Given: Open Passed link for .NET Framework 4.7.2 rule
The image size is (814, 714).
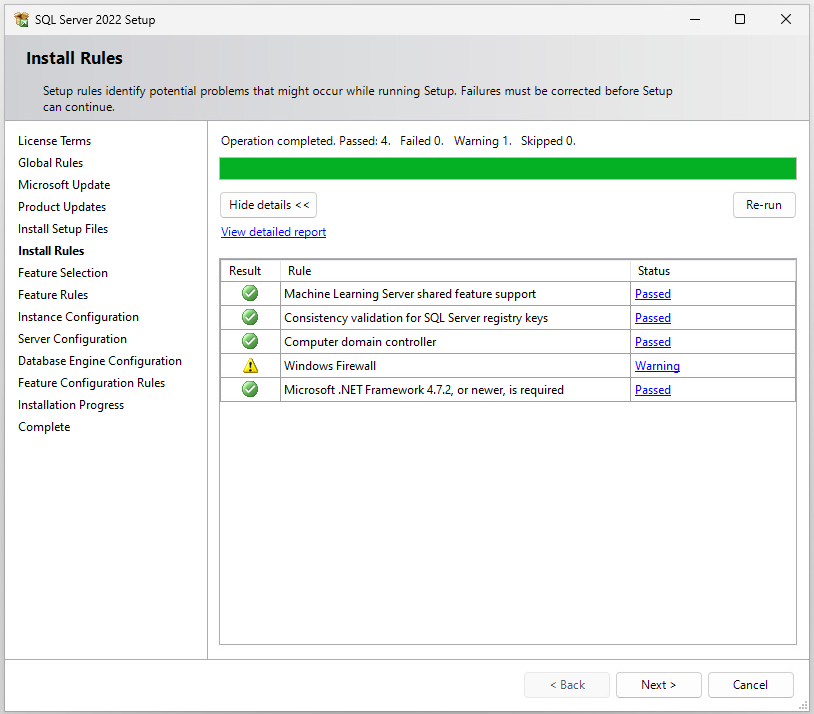Looking at the screenshot, I should point(652,390).
